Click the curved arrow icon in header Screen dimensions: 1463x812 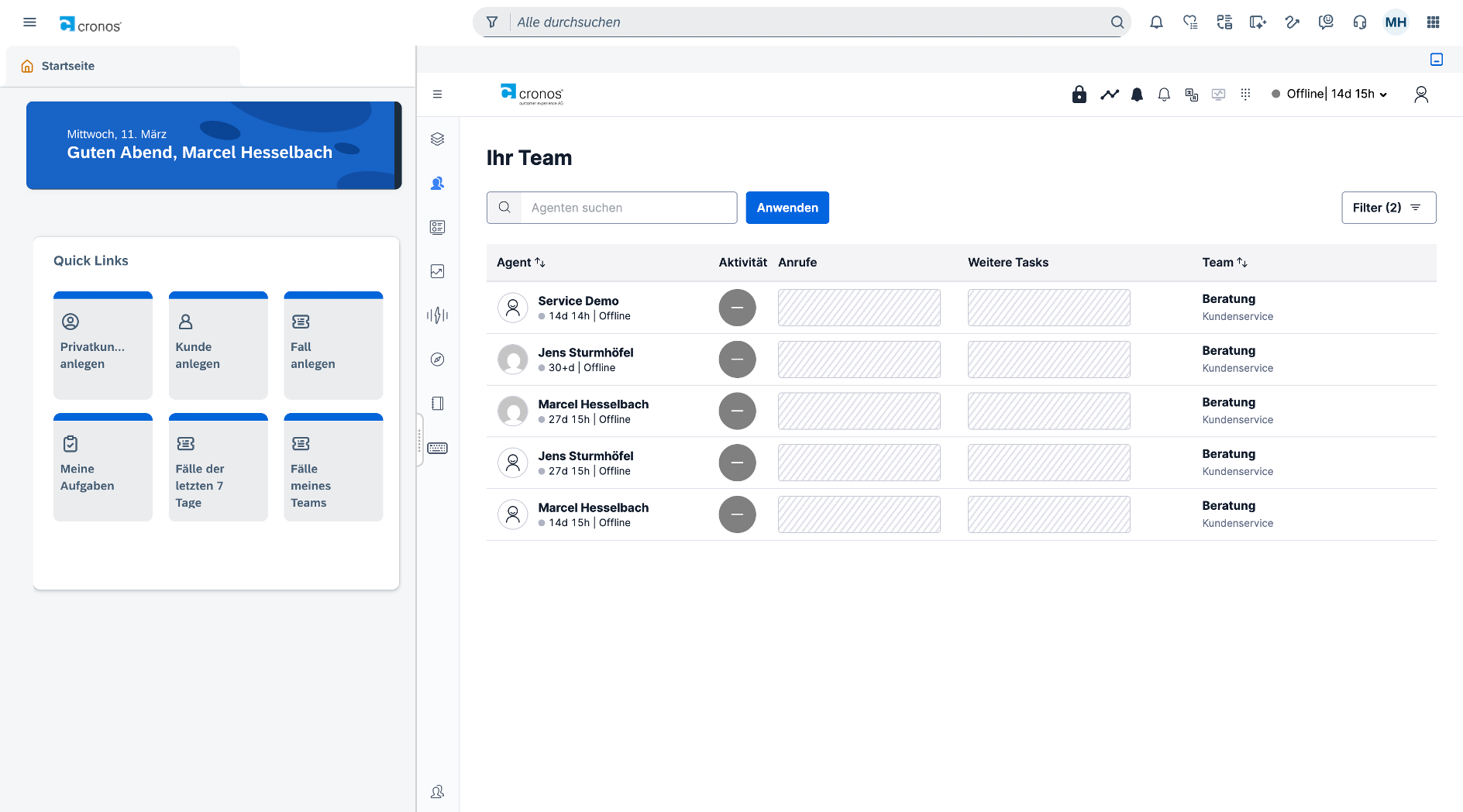(x=1292, y=22)
